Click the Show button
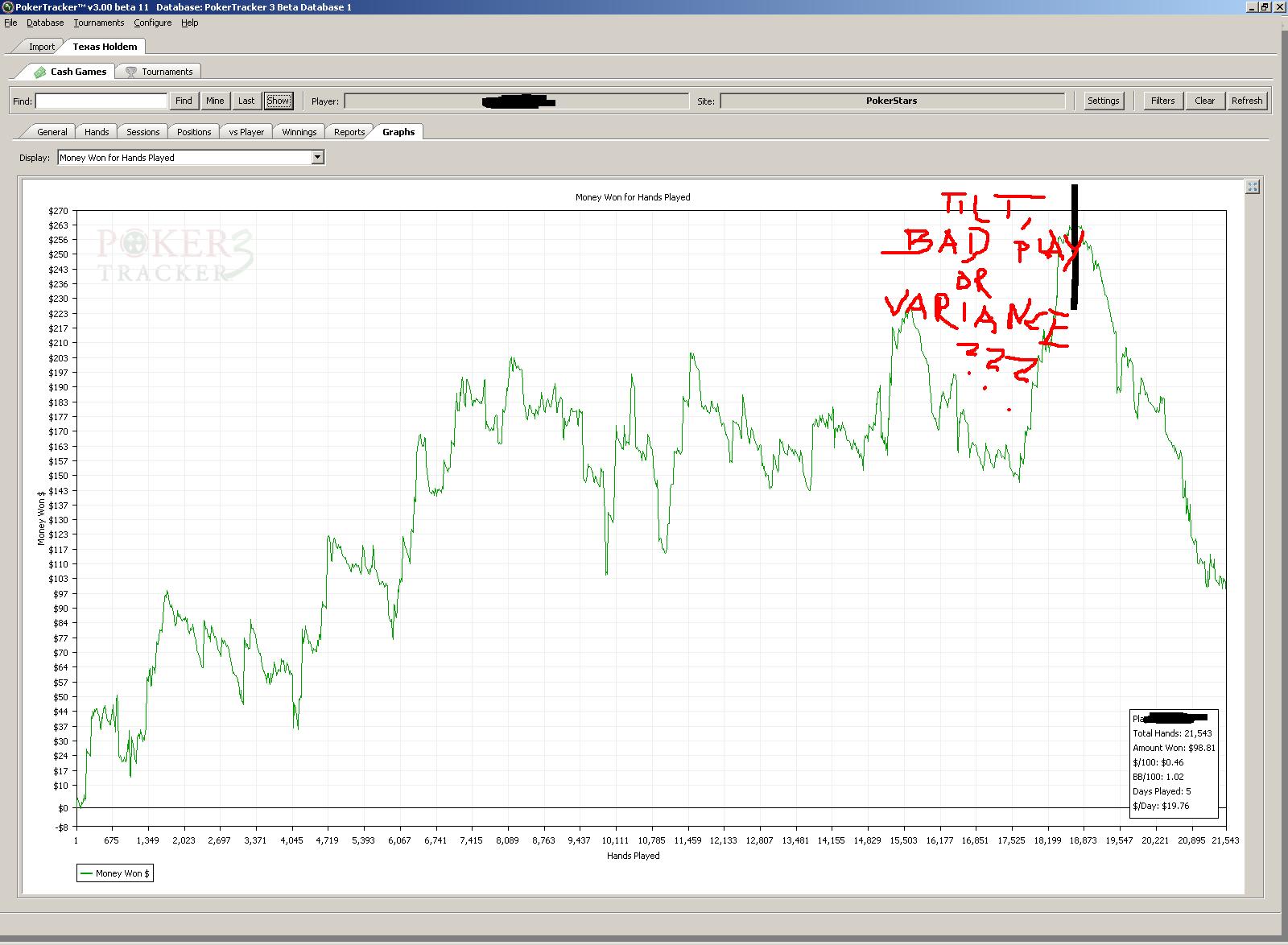 pyautogui.click(x=279, y=101)
